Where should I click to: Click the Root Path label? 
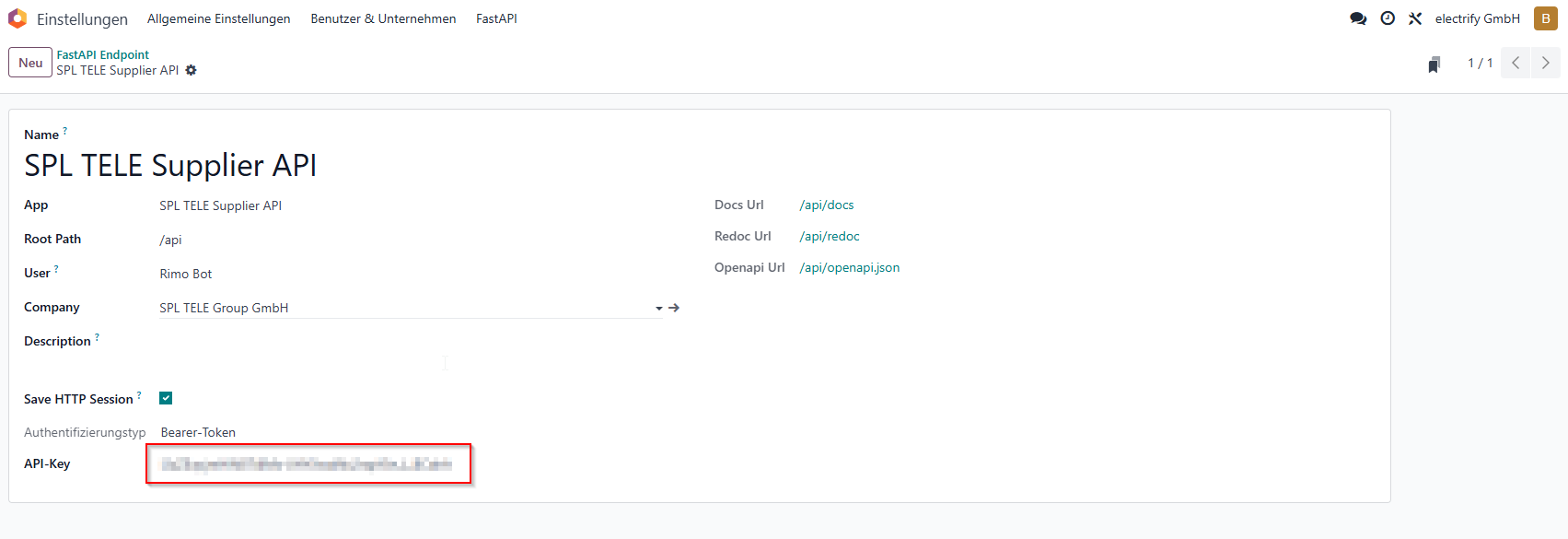[x=52, y=239]
